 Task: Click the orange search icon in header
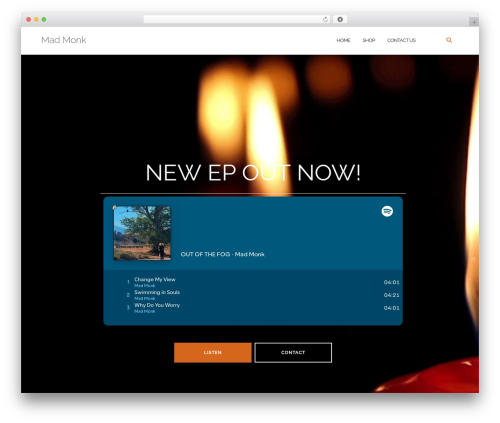(449, 40)
